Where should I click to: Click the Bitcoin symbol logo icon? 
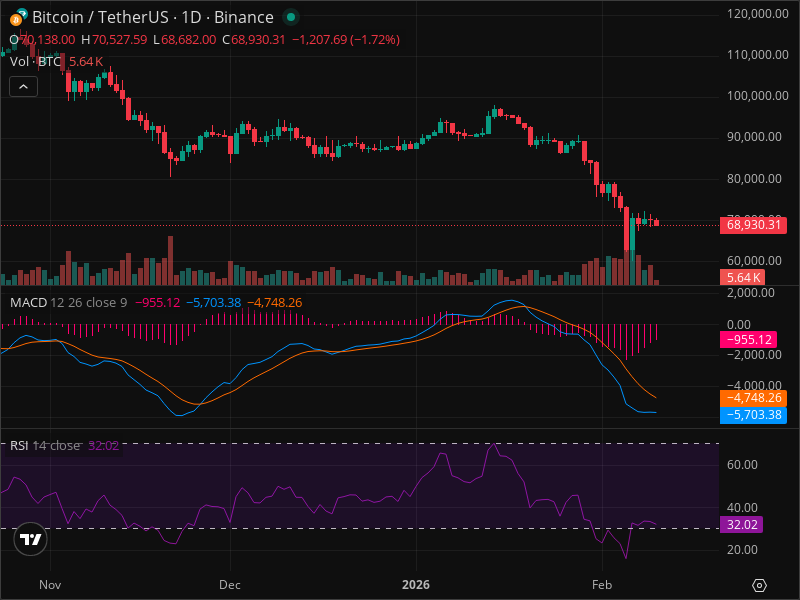pyautogui.click(x=18, y=17)
